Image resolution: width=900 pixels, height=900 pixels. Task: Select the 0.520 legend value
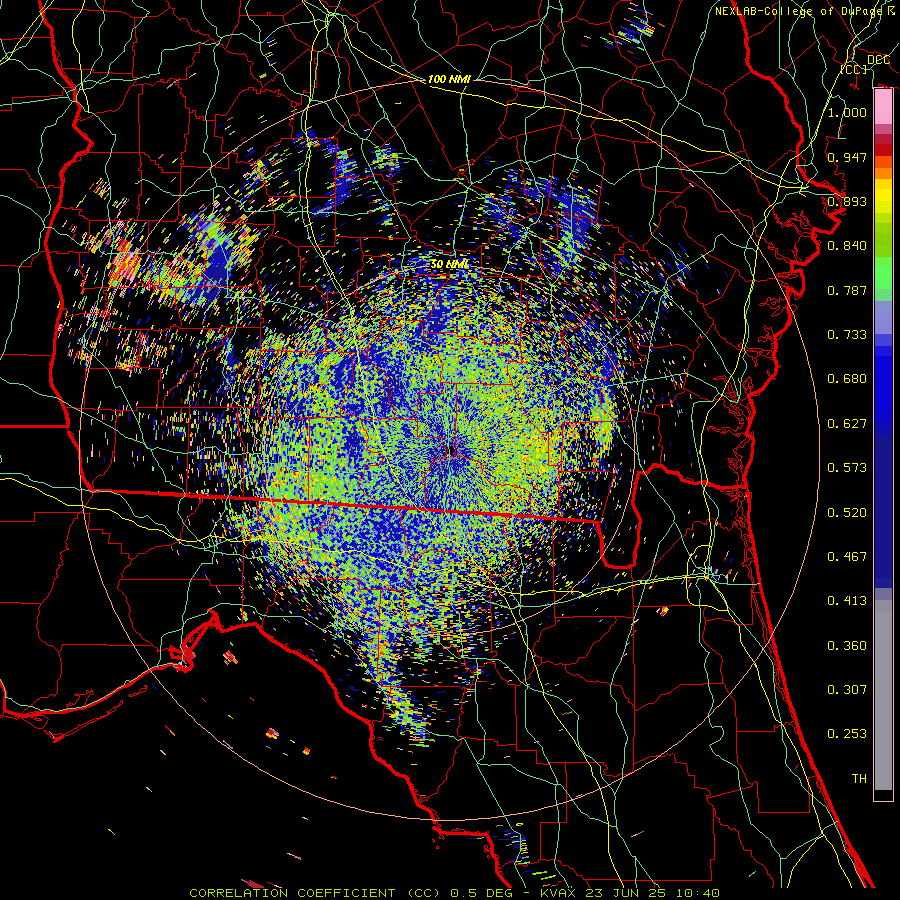[847, 513]
